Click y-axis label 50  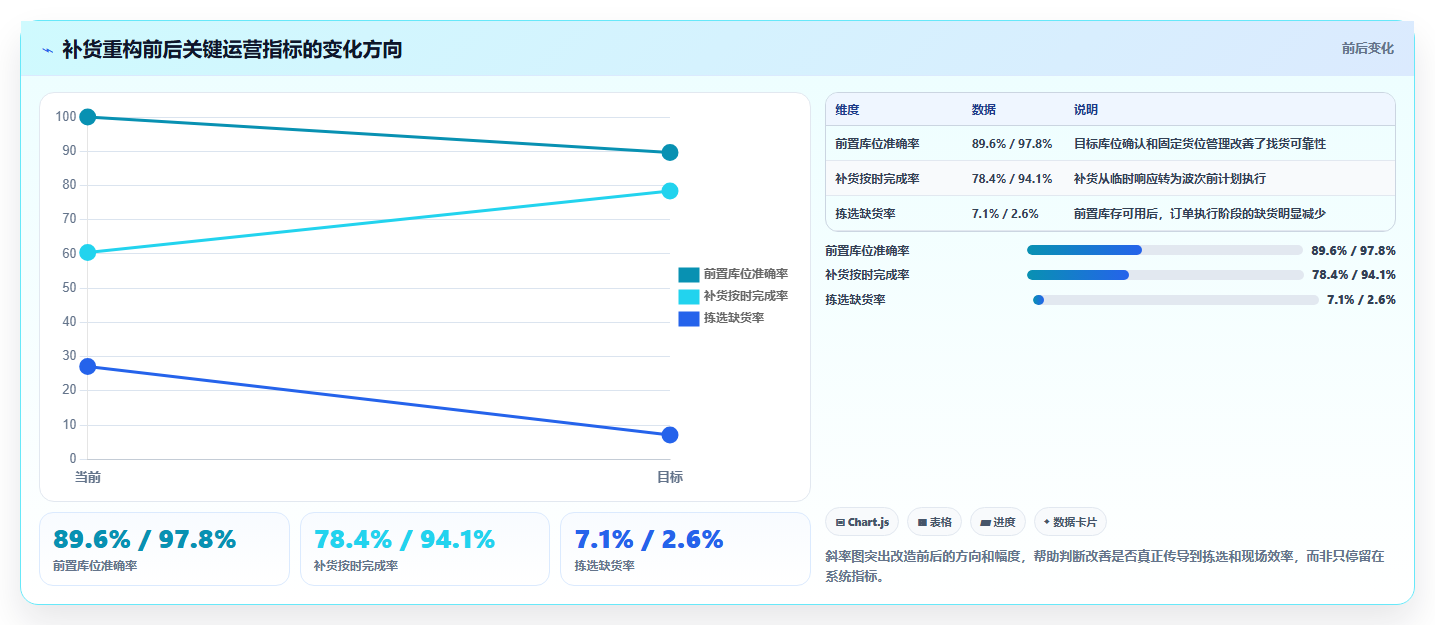click(x=69, y=288)
